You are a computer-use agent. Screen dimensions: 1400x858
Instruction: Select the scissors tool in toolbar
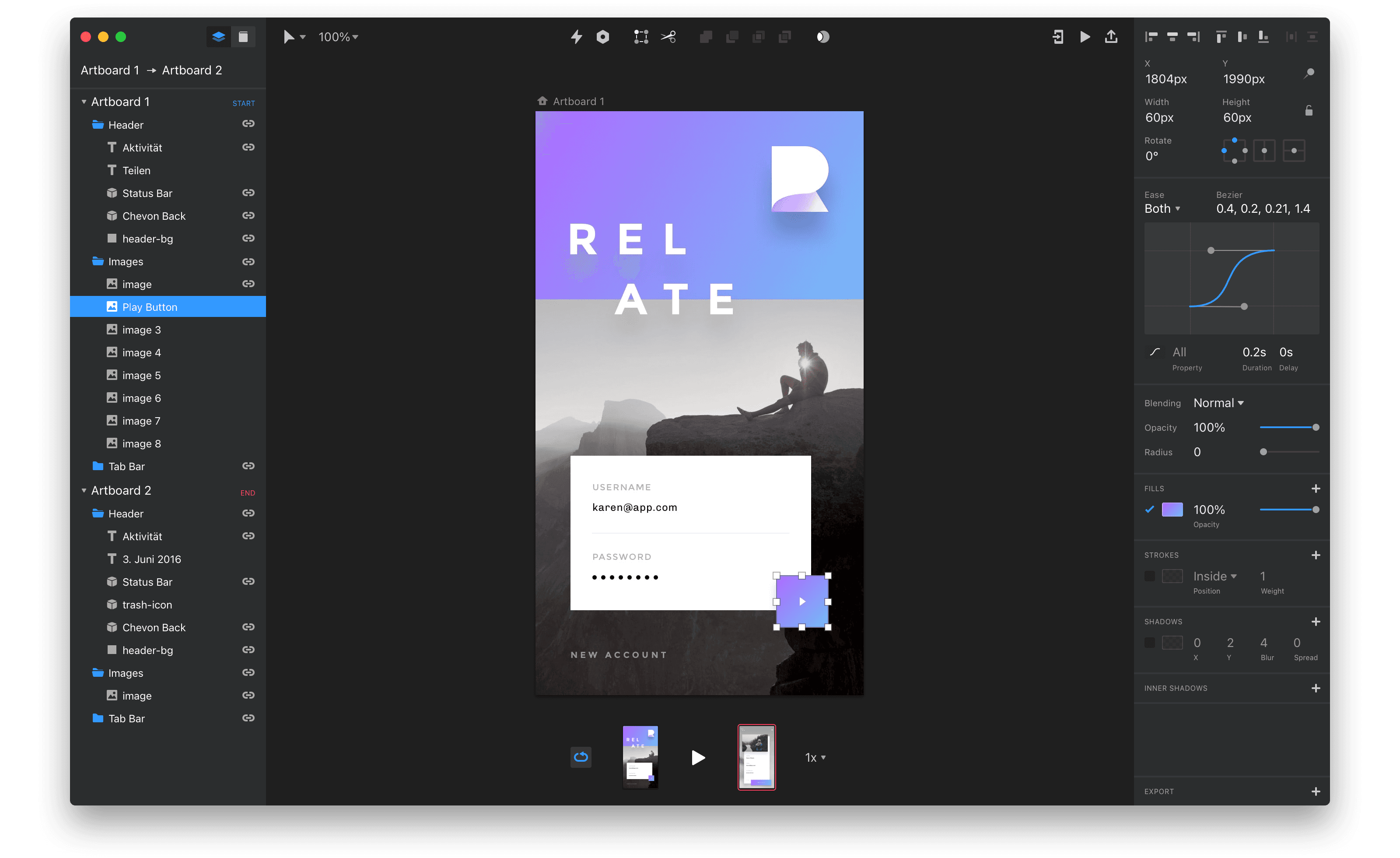[668, 37]
